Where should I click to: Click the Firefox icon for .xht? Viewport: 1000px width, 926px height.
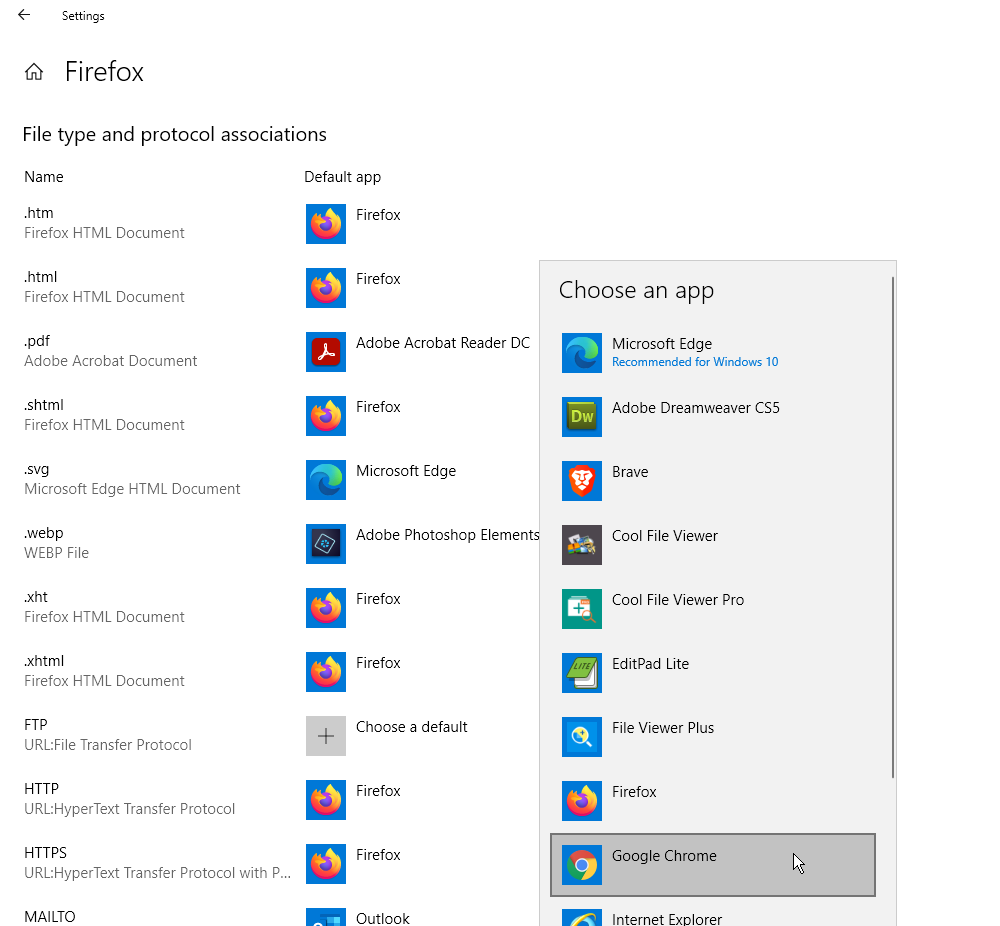click(x=326, y=608)
